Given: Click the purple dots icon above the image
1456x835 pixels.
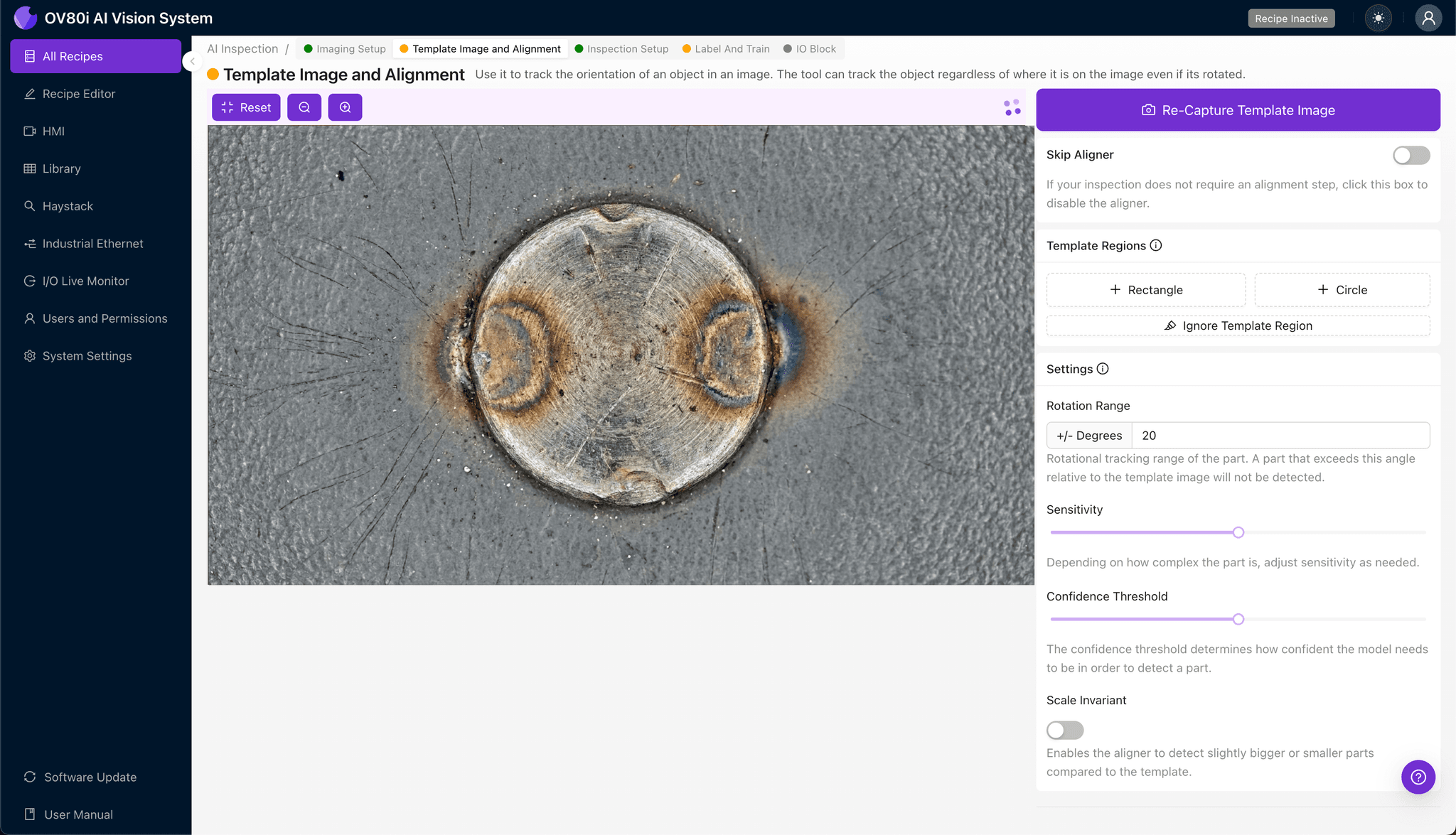Looking at the screenshot, I should click(x=1012, y=107).
